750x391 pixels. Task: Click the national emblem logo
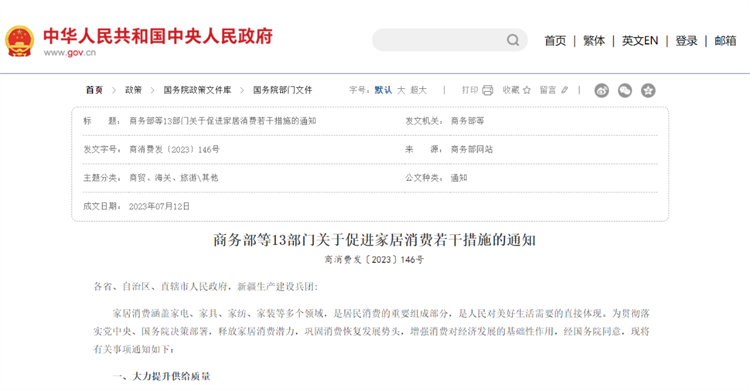[x=19, y=41]
